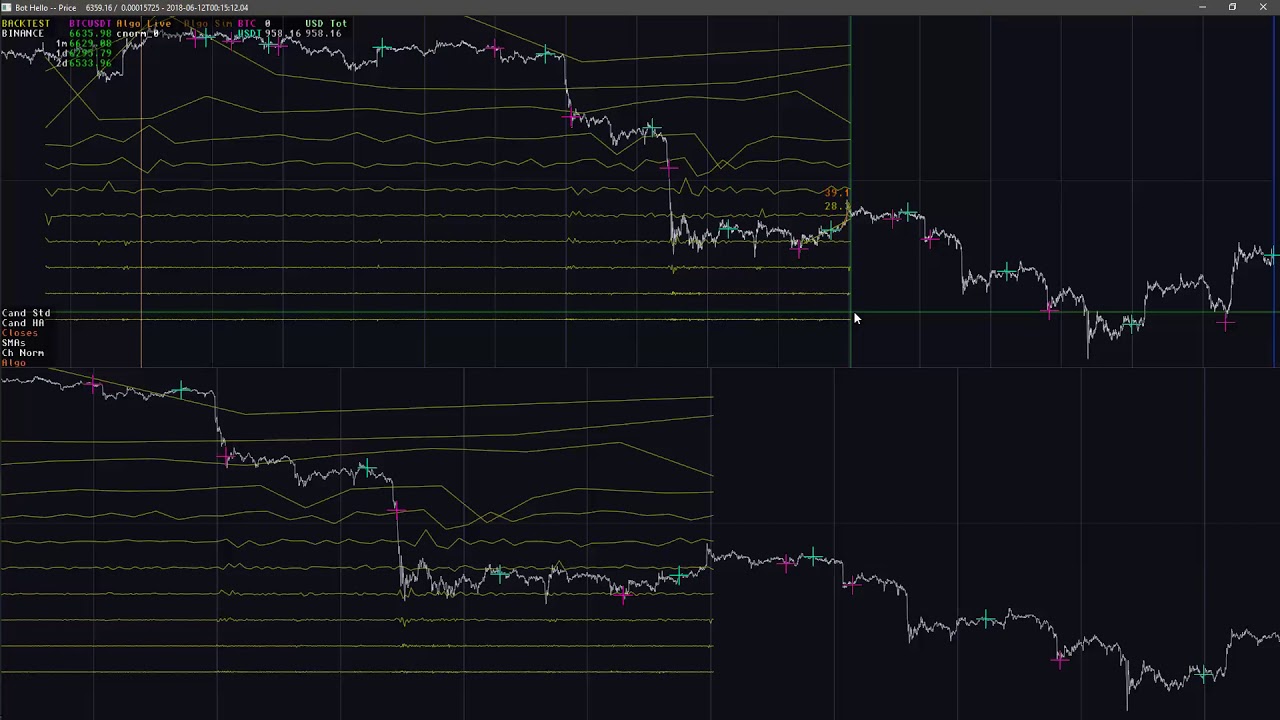The width and height of the screenshot is (1280, 720).
Task: Click the BACKTEST mode label
Action: pyautogui.click(x=26, y=23)
